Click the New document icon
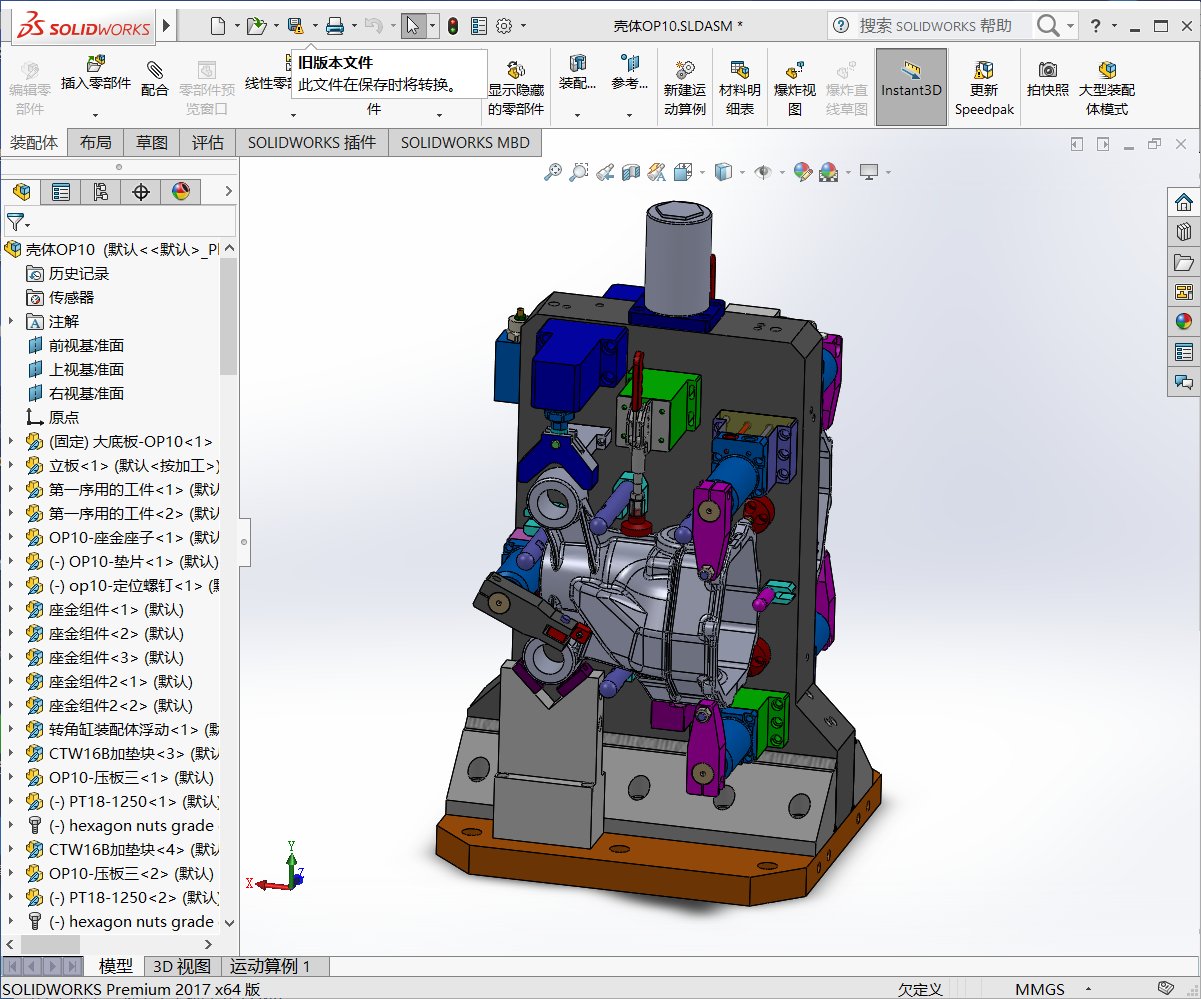Viewport: 1201px width, 999px height. [217, 26]
